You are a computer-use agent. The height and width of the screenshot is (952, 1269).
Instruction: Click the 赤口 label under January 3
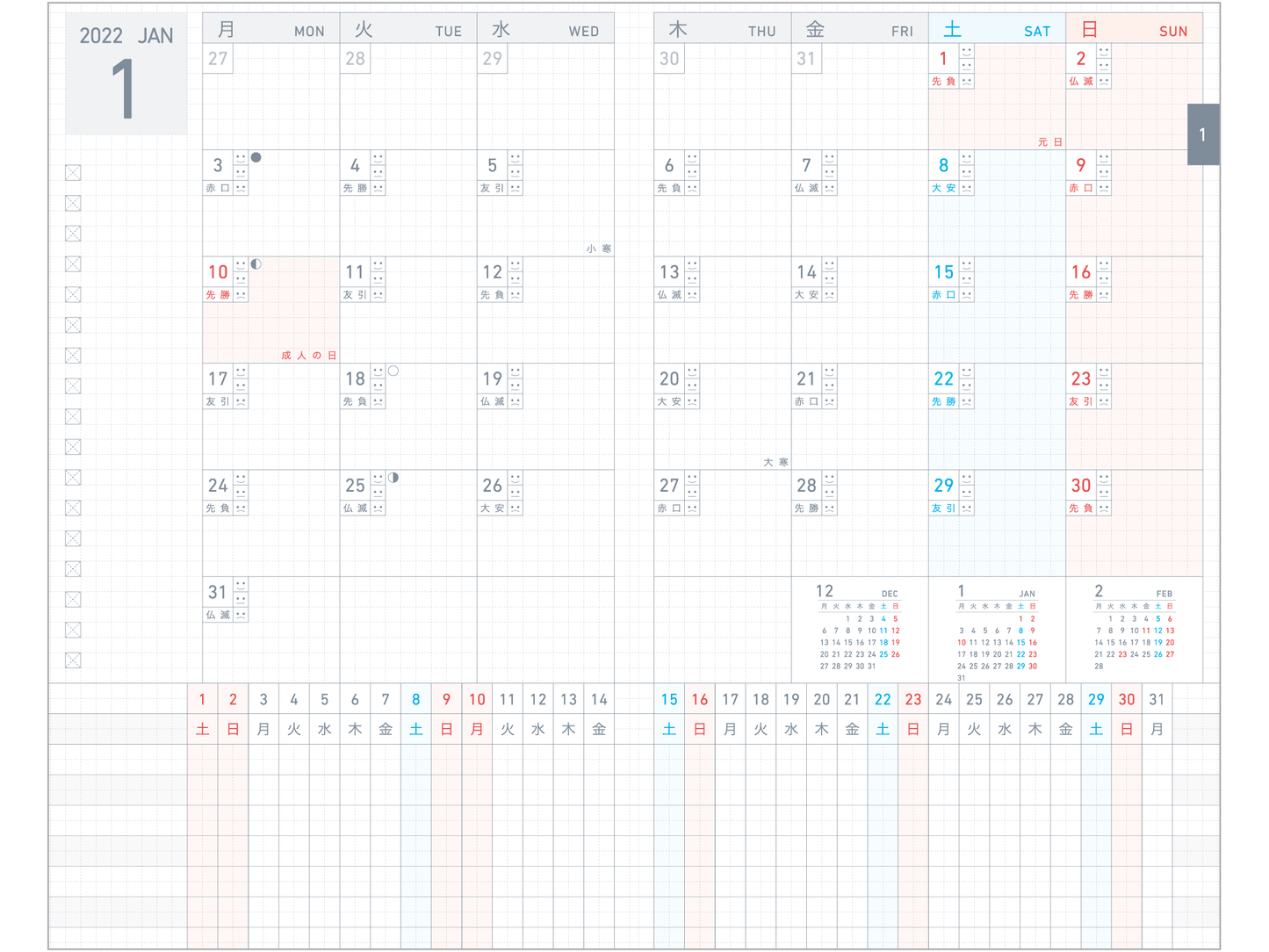[218, 188]
